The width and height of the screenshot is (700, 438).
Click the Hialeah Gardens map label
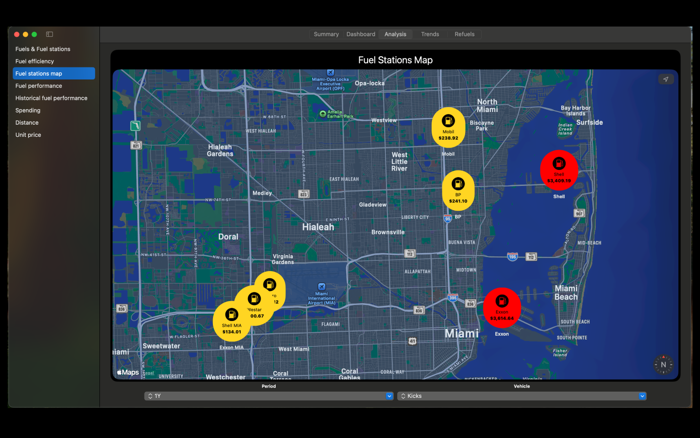[220, 150]
